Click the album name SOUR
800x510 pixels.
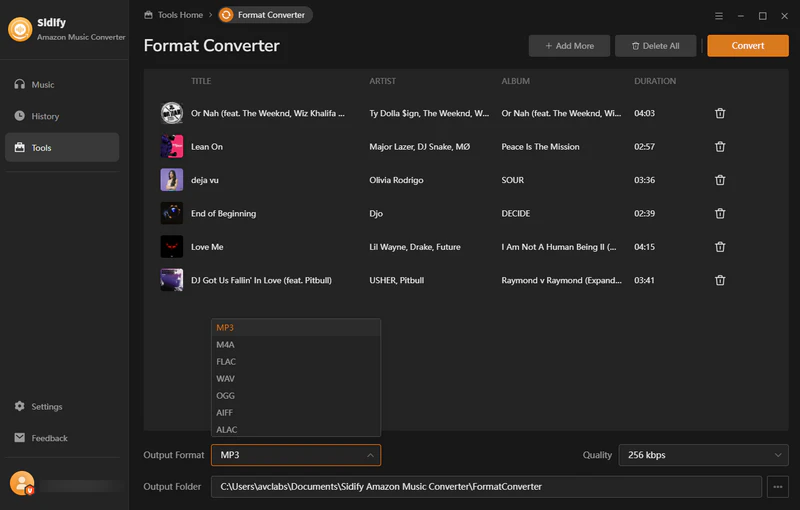(512, 180)
